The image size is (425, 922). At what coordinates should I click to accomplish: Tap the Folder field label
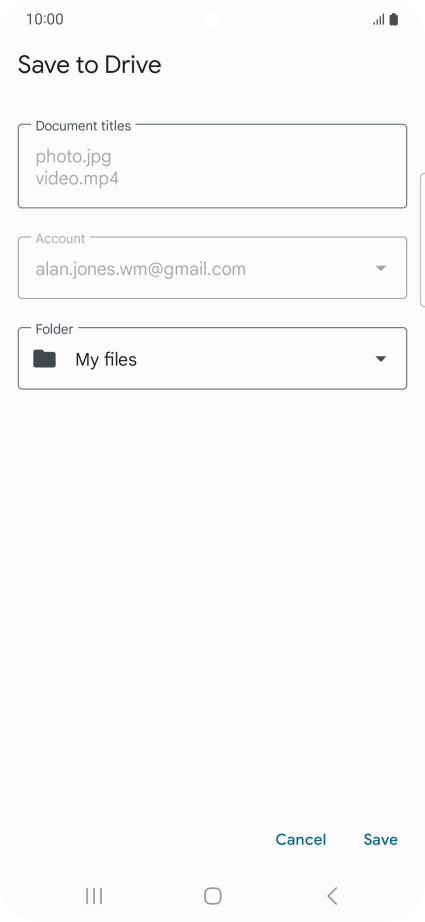click(54, 329)
